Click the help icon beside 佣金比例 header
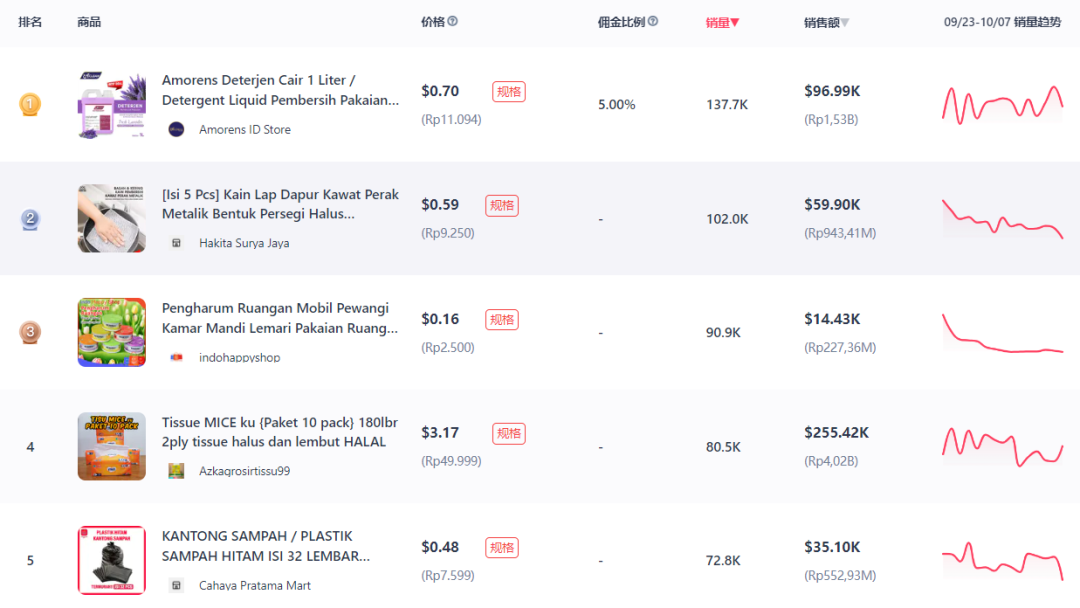The width and height of the screenshot is (1080, 608). (653, 21)
